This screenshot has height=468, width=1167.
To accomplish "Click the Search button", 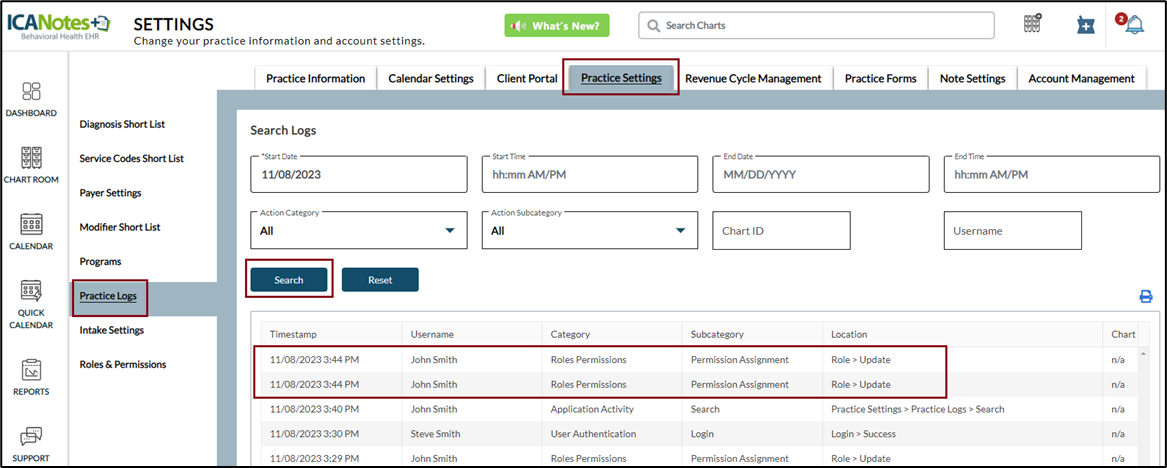I will [288, 280].
